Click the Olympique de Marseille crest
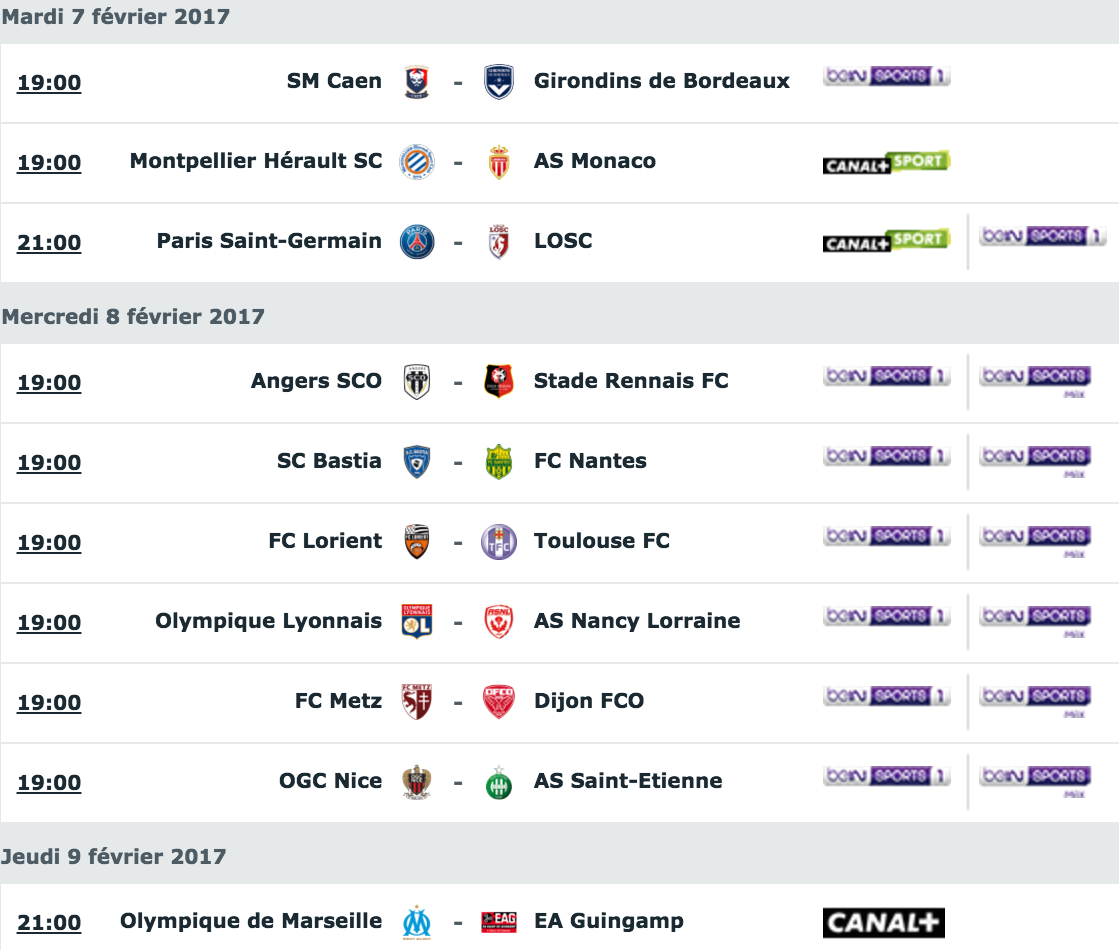This screenshot has width=1119, height=950. (417, 923)
